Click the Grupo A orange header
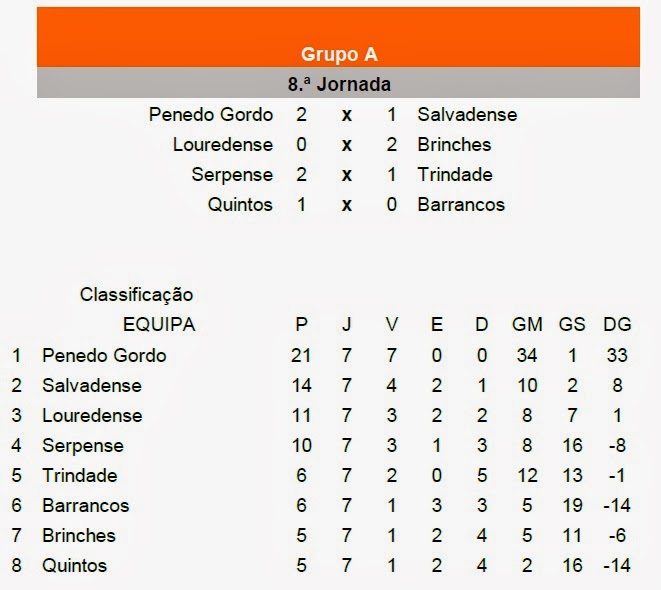The height and width of the screenshot is (590, 661). (x=339, y=37)
